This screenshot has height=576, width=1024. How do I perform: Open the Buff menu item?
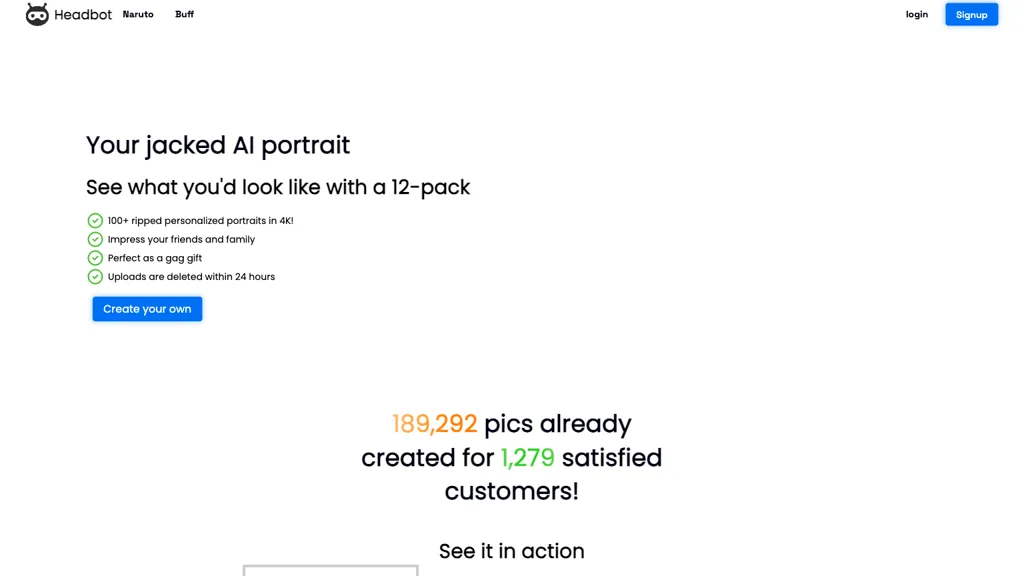click(184, 14)
